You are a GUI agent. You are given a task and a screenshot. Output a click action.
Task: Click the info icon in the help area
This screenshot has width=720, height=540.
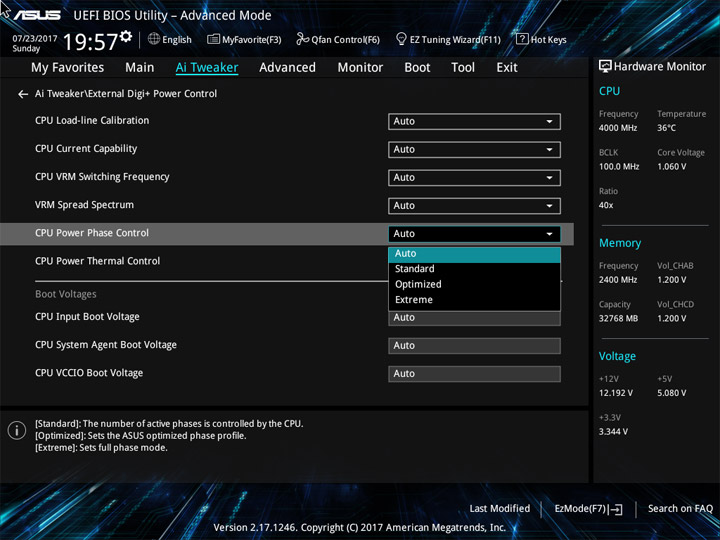coord(17,430)
